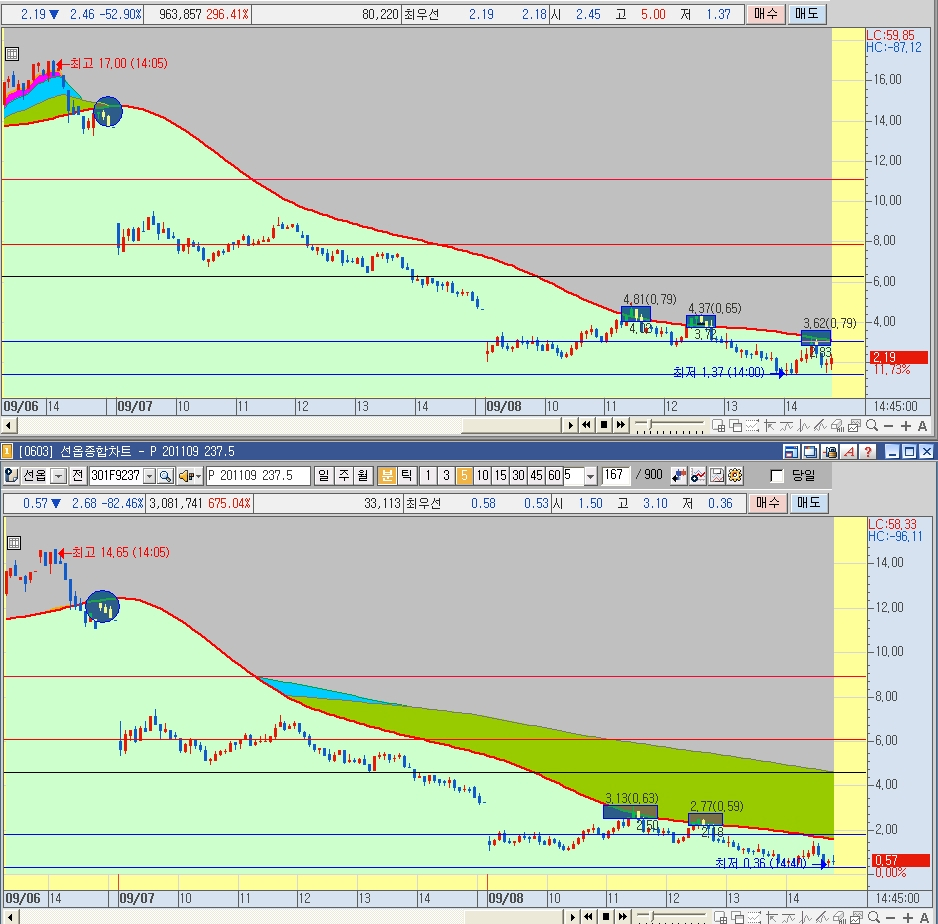938x924 pixels.
Task: Expand the item code dropdown next to 301F9237
Action: (x=147, y=476)
